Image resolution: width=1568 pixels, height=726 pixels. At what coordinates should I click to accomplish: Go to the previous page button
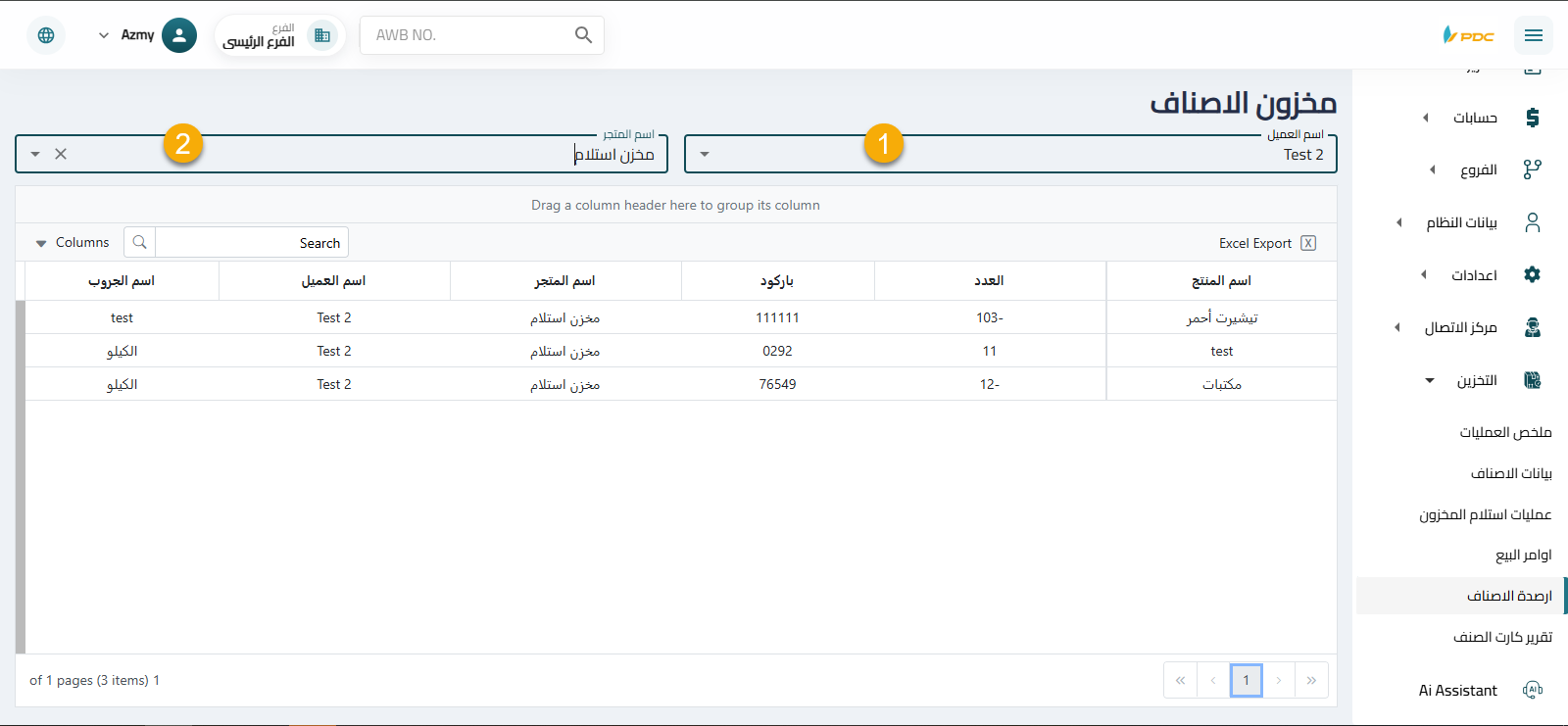1213,680
